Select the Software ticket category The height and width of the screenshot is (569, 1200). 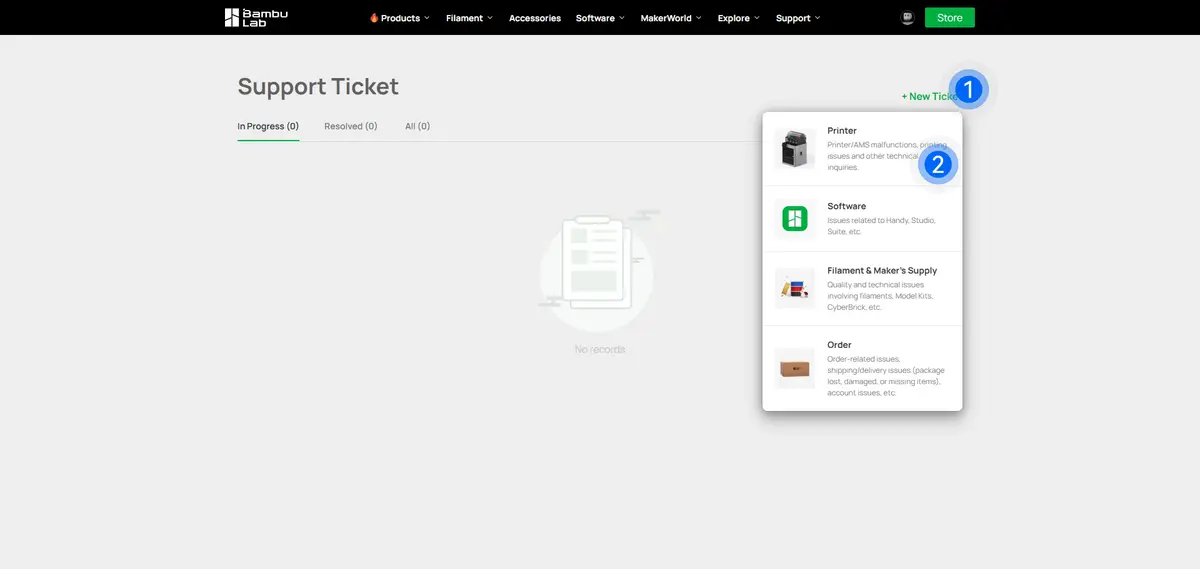(x=863, y=219)
